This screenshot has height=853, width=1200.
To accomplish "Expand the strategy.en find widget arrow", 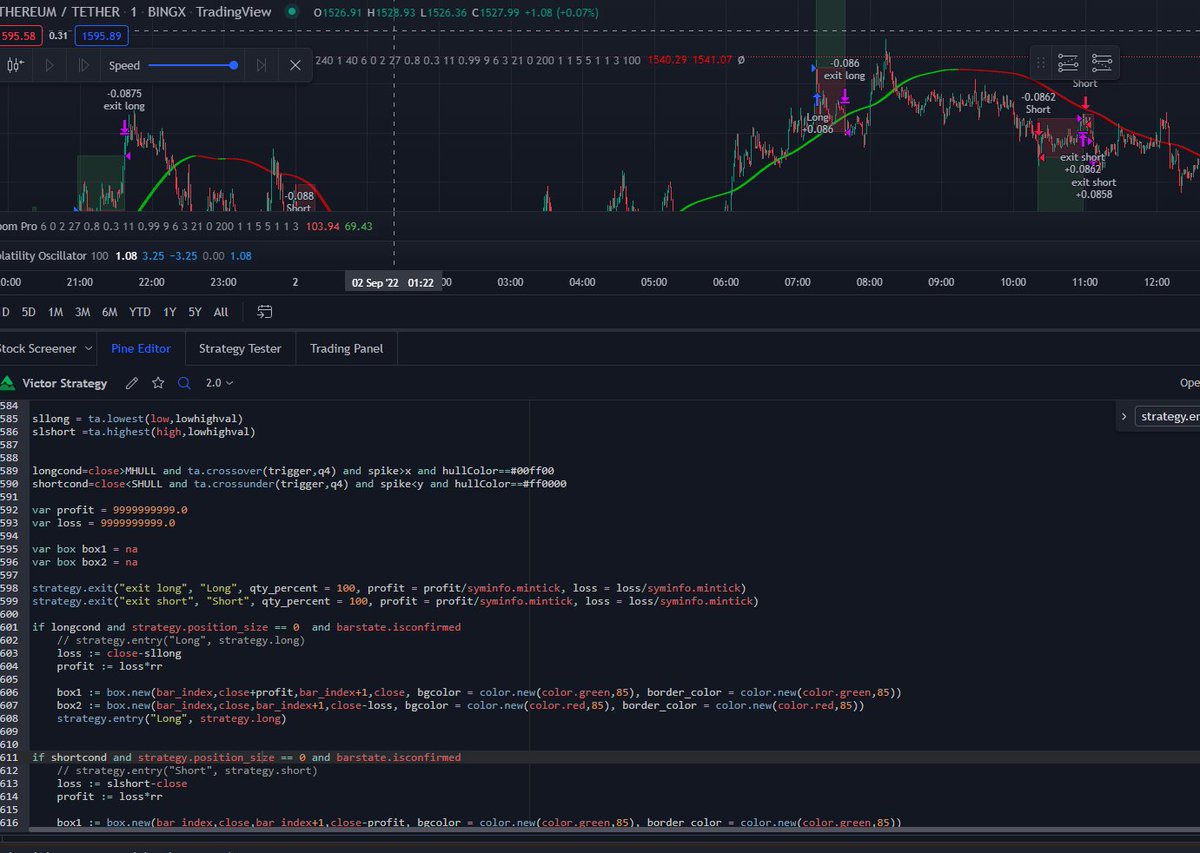I will (x=1123, y=416).
